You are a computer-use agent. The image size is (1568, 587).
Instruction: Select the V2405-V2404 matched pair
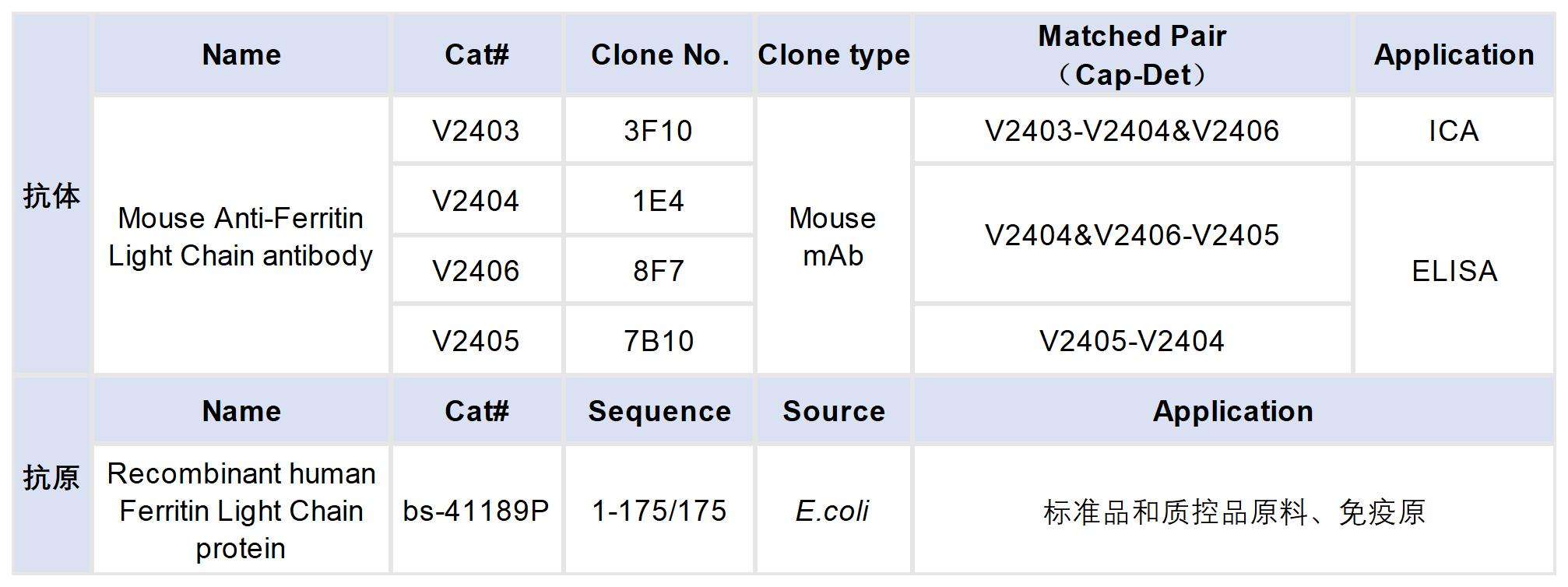point(1131,341)
